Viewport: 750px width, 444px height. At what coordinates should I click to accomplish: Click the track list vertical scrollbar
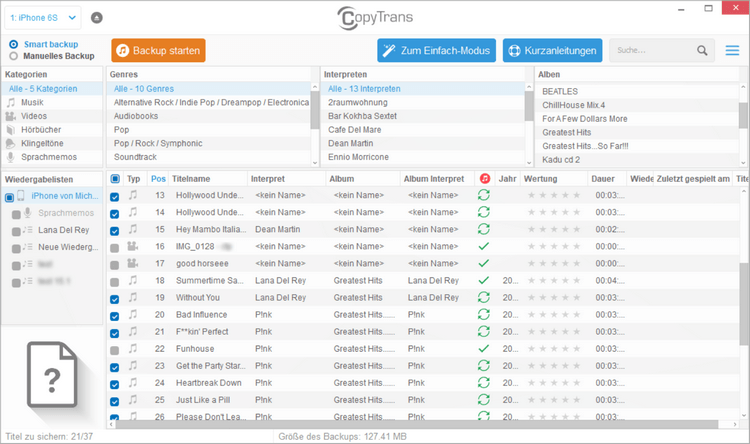[x=743, y=304]
